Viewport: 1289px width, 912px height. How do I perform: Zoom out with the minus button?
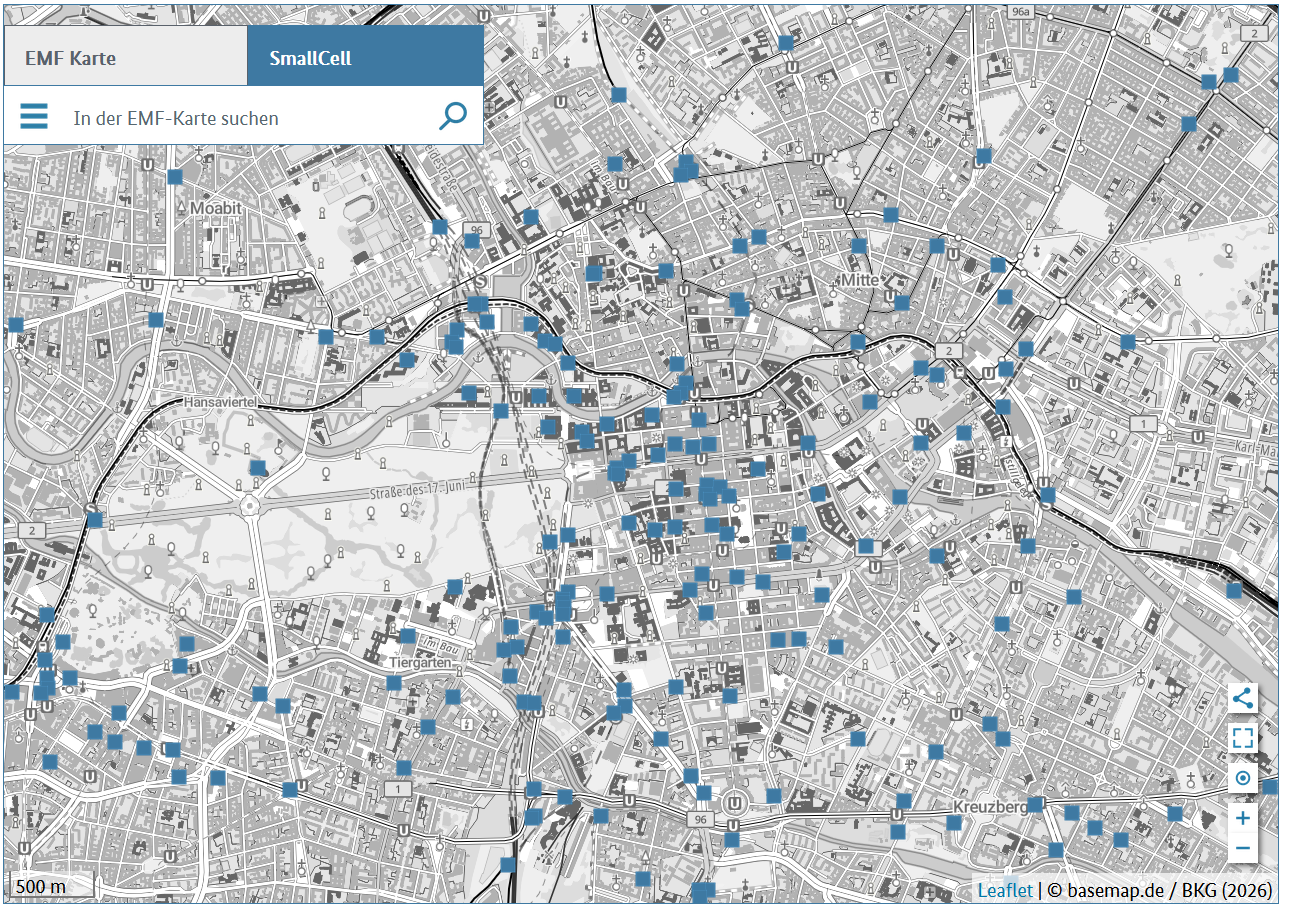click(x=1243, y=849)
